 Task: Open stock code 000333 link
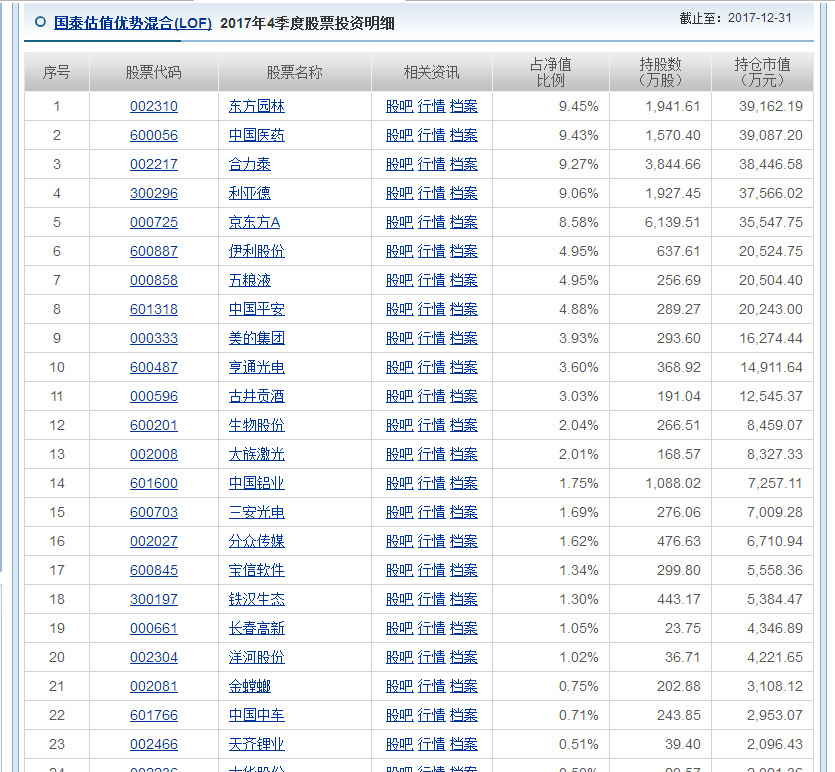(x=154, y=339)
